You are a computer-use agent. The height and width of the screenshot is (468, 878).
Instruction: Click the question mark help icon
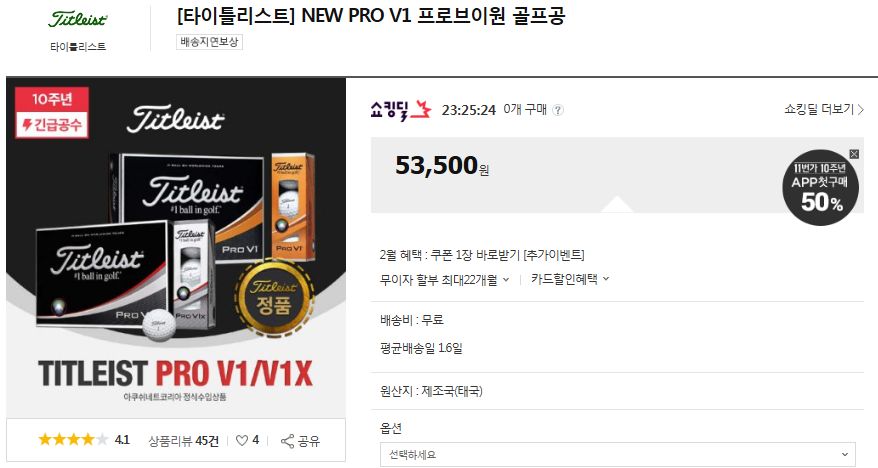click(x=558, y=110)
